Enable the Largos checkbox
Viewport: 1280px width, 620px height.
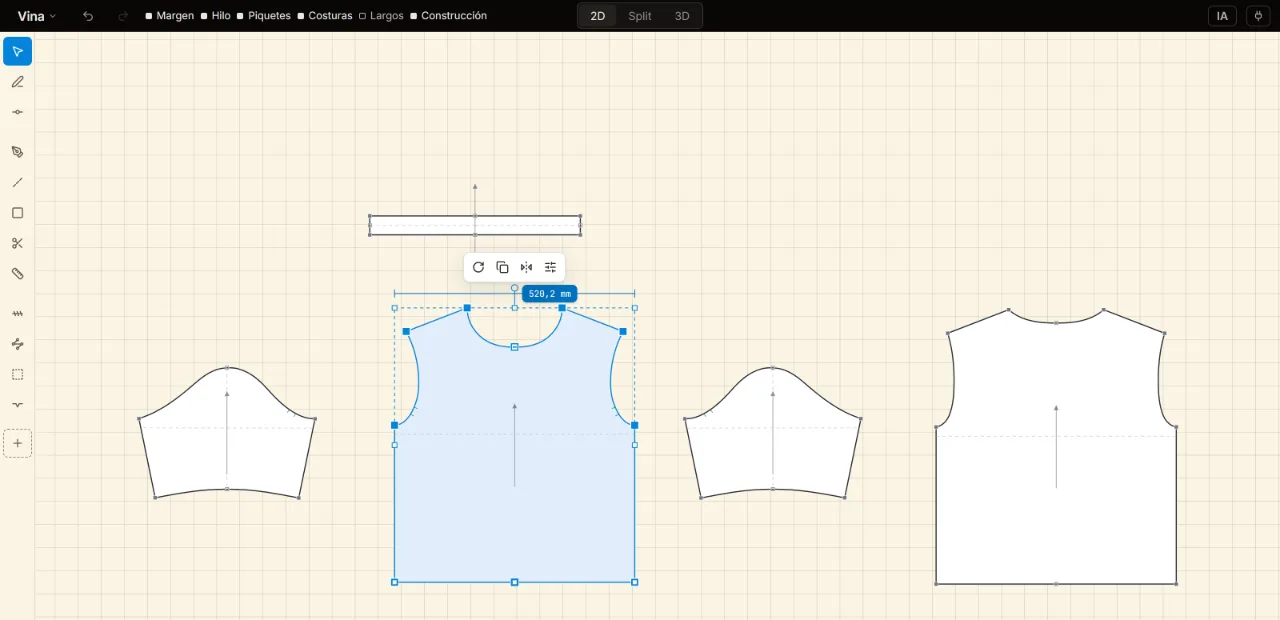tap(381, 16)
